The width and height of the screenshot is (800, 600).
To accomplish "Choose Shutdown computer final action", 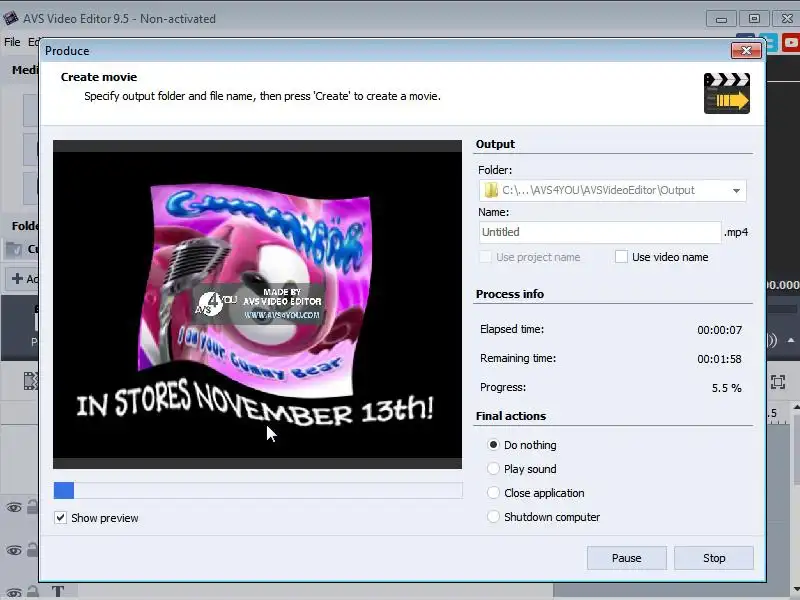I will (493, 517).
